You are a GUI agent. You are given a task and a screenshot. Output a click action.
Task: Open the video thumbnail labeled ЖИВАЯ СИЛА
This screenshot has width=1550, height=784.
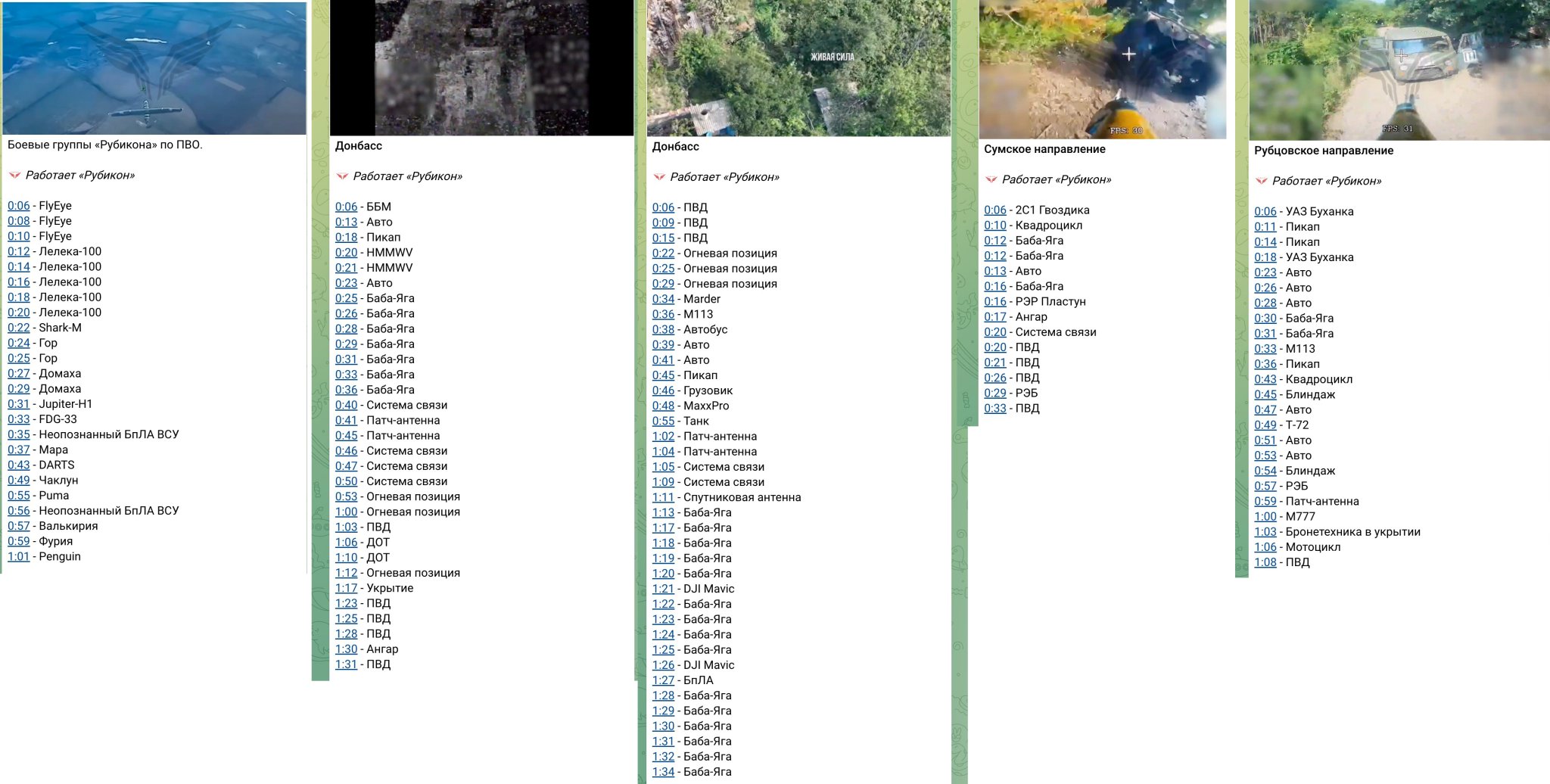click(x=798, y=68)
